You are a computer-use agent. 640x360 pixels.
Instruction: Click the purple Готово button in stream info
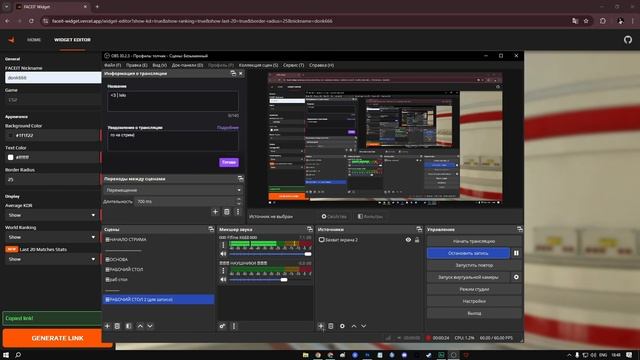pyautogui.click(x=229, y=162)
